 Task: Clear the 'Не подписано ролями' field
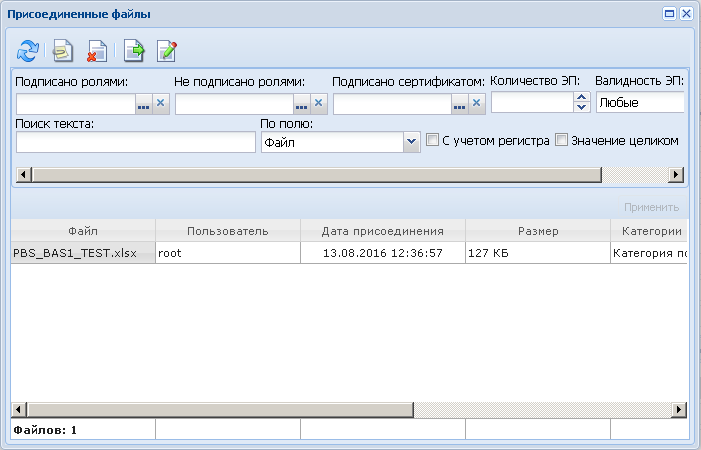319,104
